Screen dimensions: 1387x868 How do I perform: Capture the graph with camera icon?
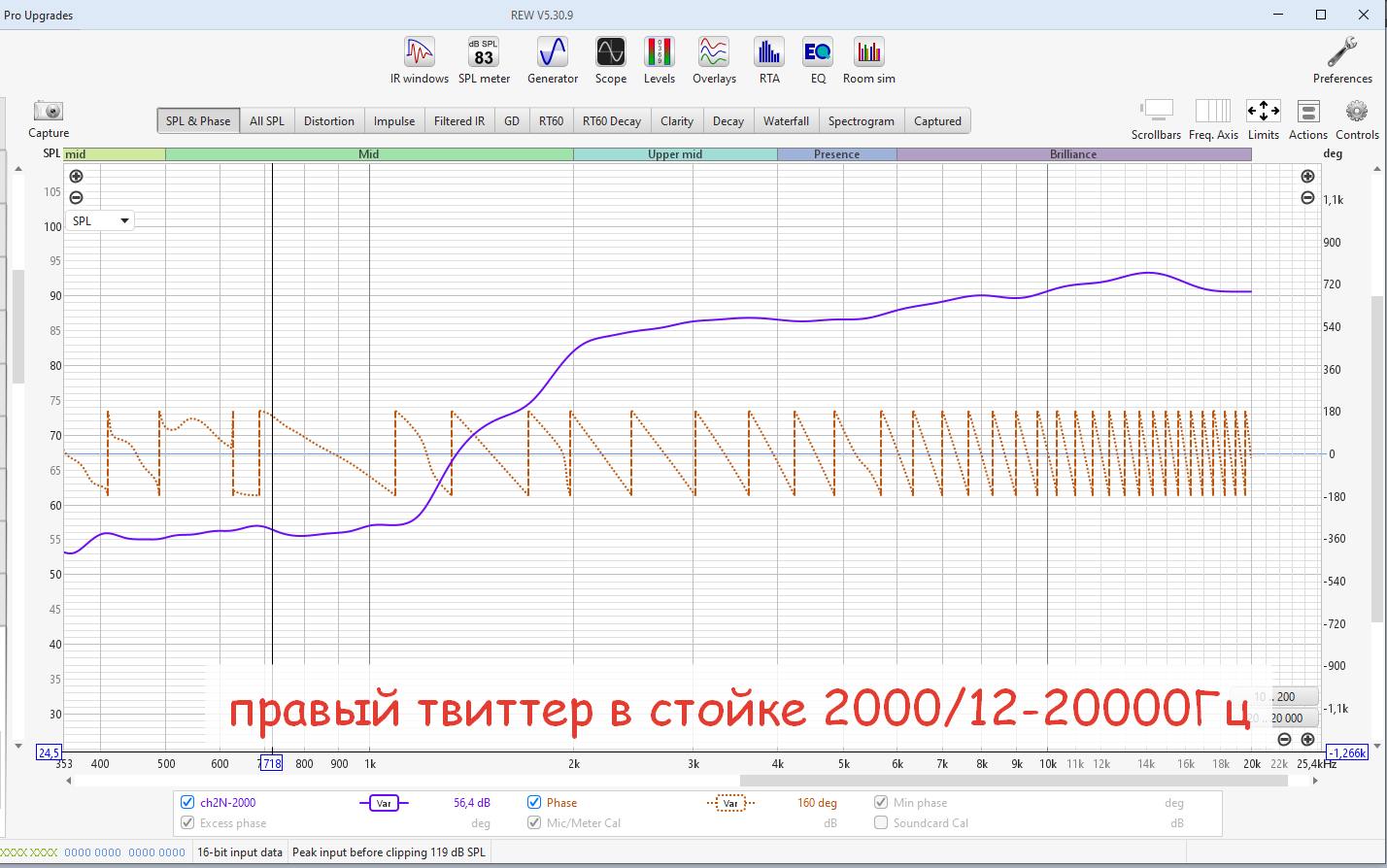[x=49, y=117]
